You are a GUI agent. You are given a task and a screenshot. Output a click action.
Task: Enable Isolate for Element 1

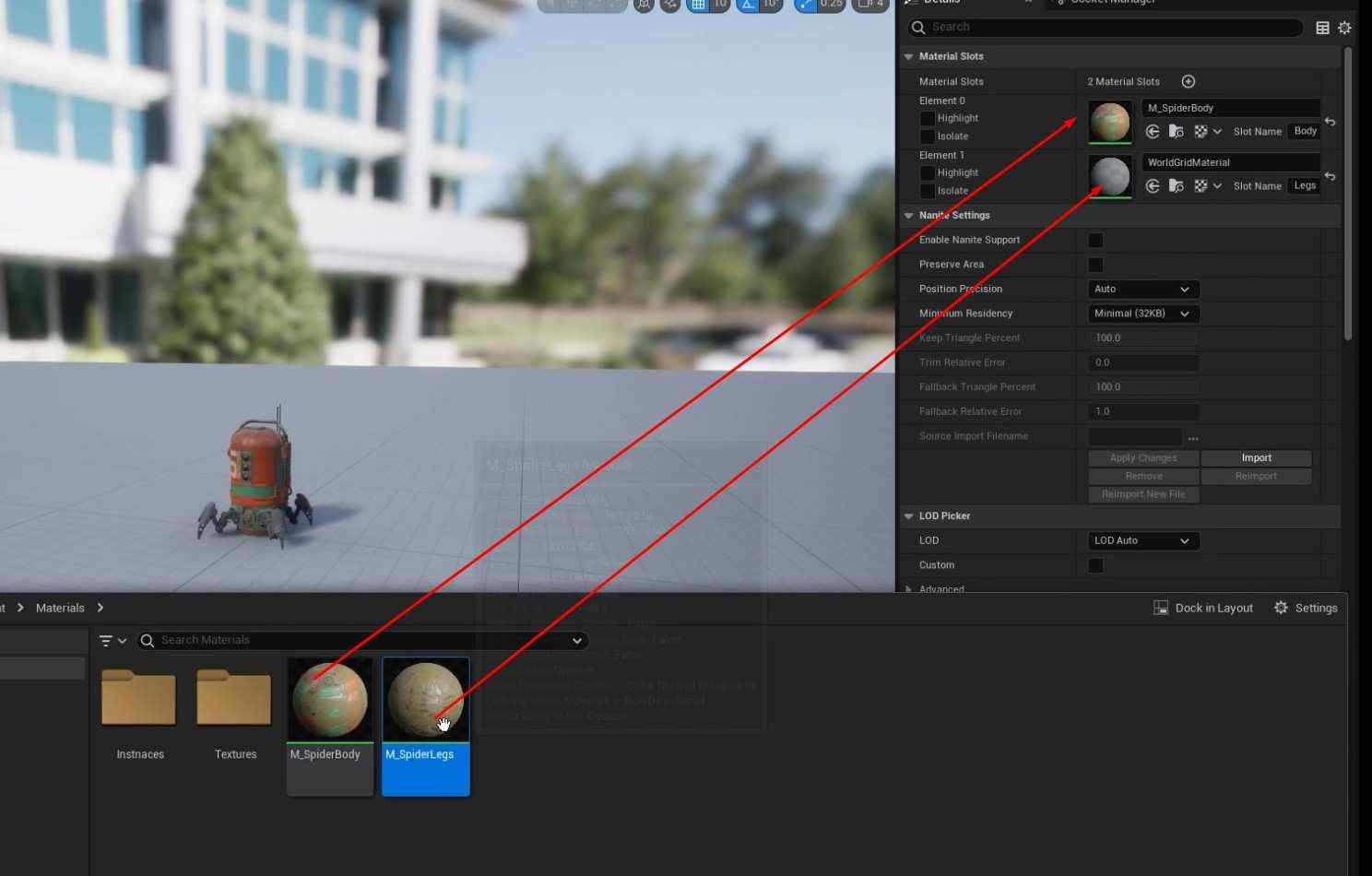click(928, 191)
